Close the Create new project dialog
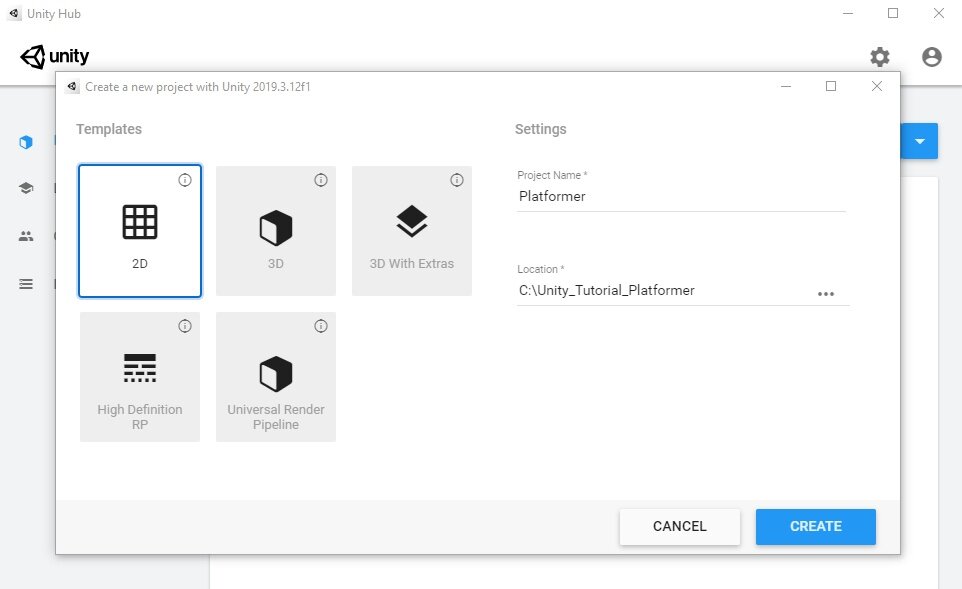This screenshot has height=589, width=962. coord(877,87)
